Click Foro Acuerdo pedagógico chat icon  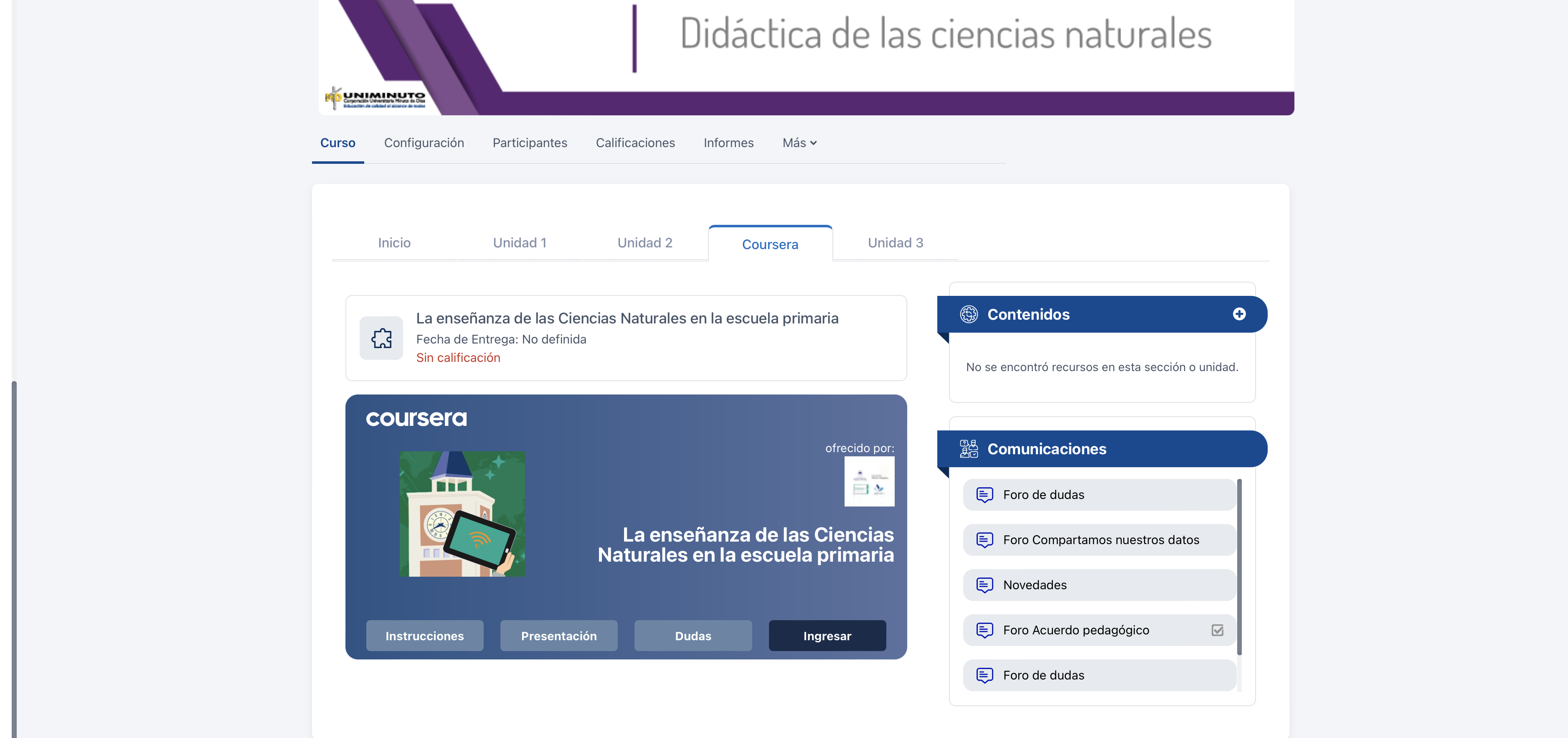point(984,630)
